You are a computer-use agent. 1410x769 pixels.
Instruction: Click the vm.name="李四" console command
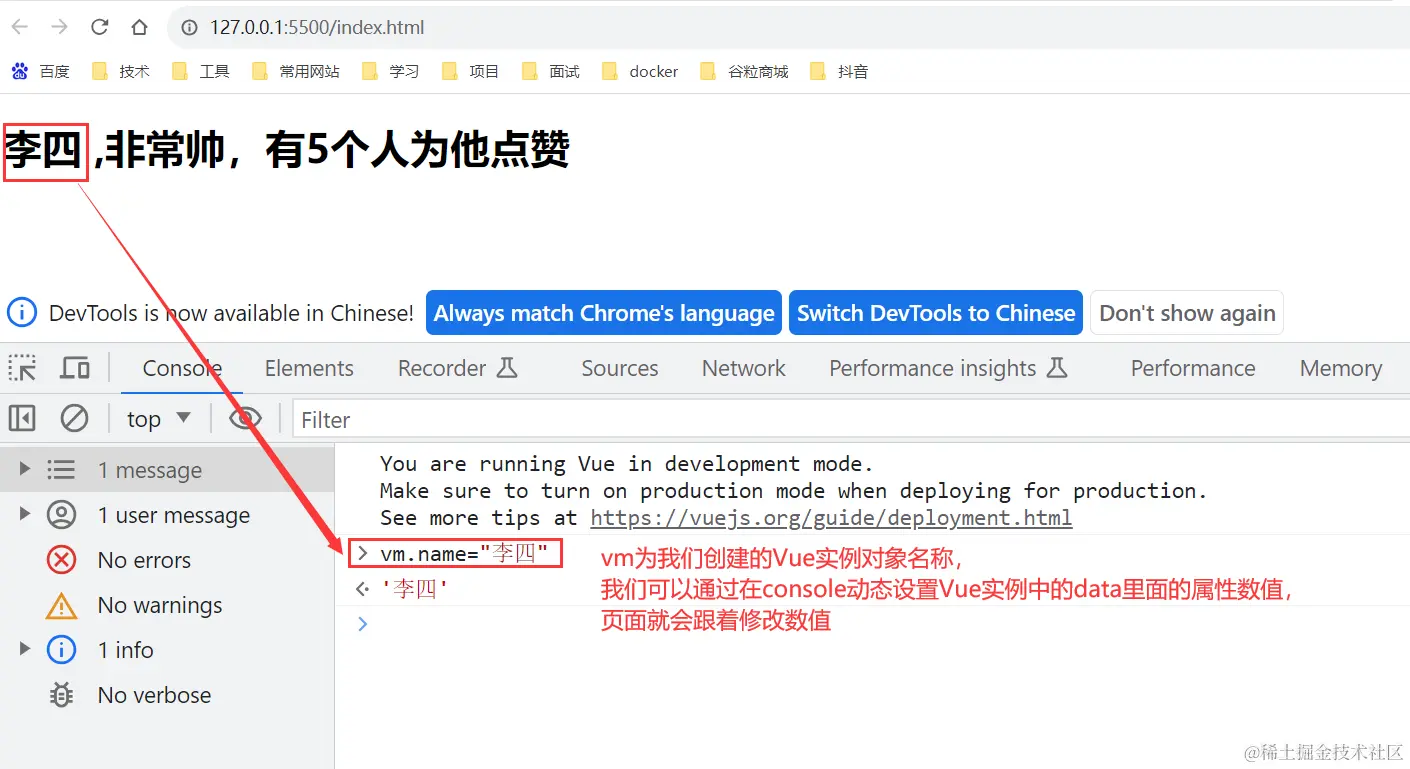click(x=464, y=553)
